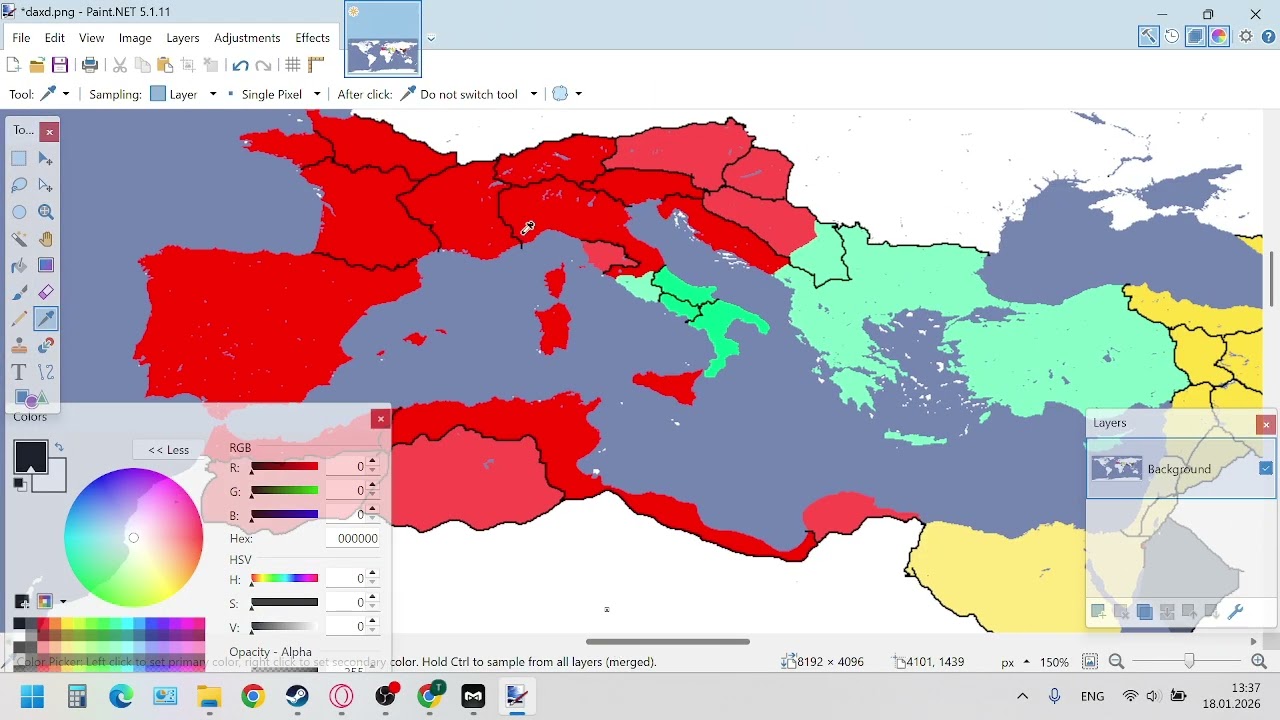Image resolution: width=1280 pixels, height=720 pixels.
Task: Select the Recolor tool
Action: click(x=46, y=346)
